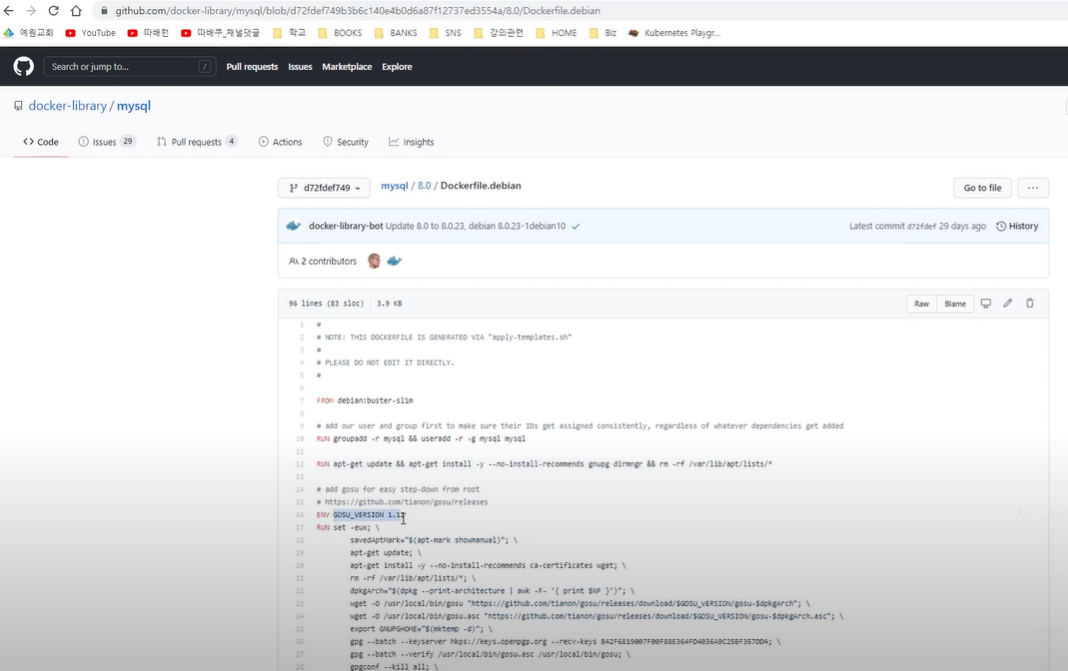Viewport: 1068px width, 671px height.
Task: Open file History link
Action: (x=1017, y=226)
